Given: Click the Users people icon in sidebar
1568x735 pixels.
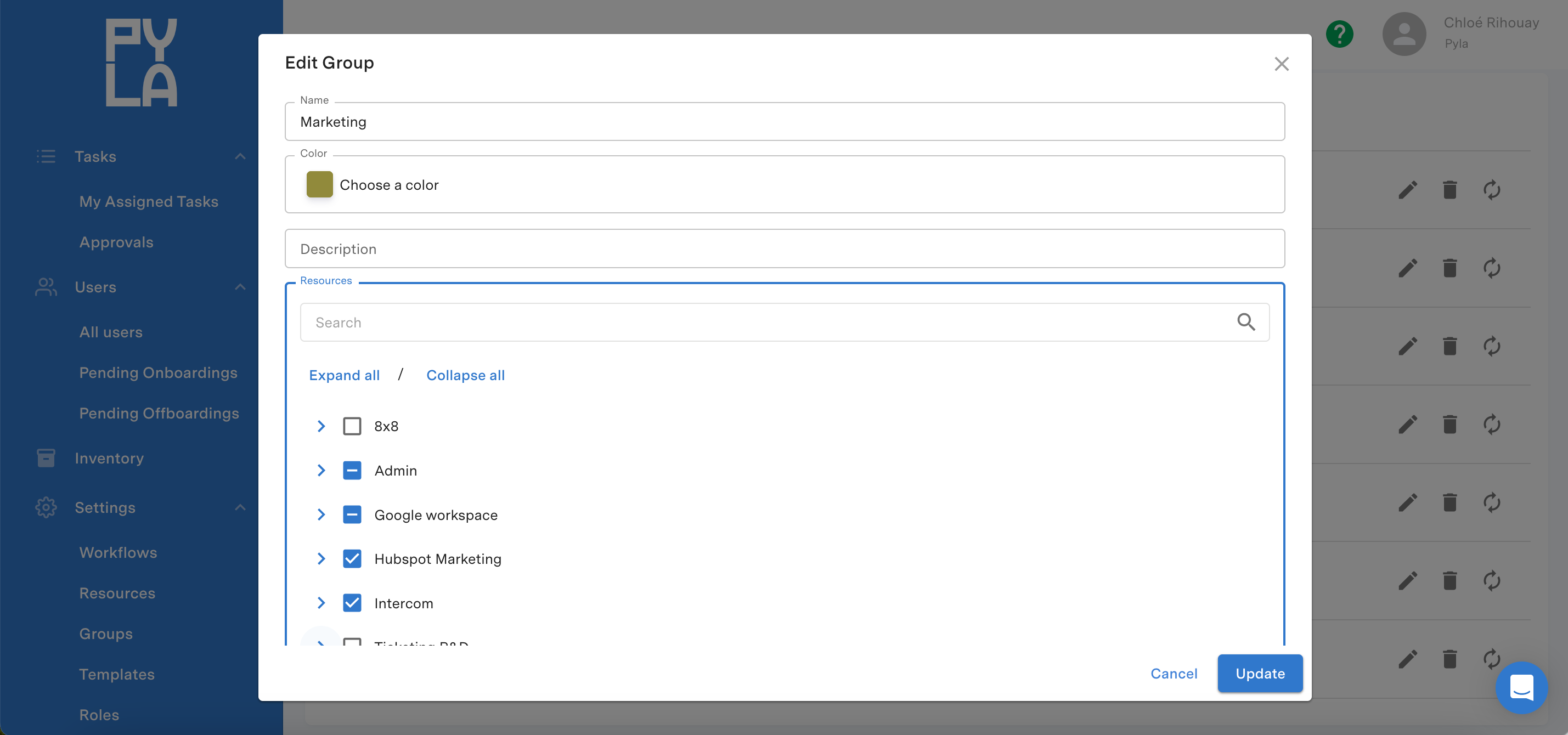Looking at the screenshot, I should (x=46, y=287).
